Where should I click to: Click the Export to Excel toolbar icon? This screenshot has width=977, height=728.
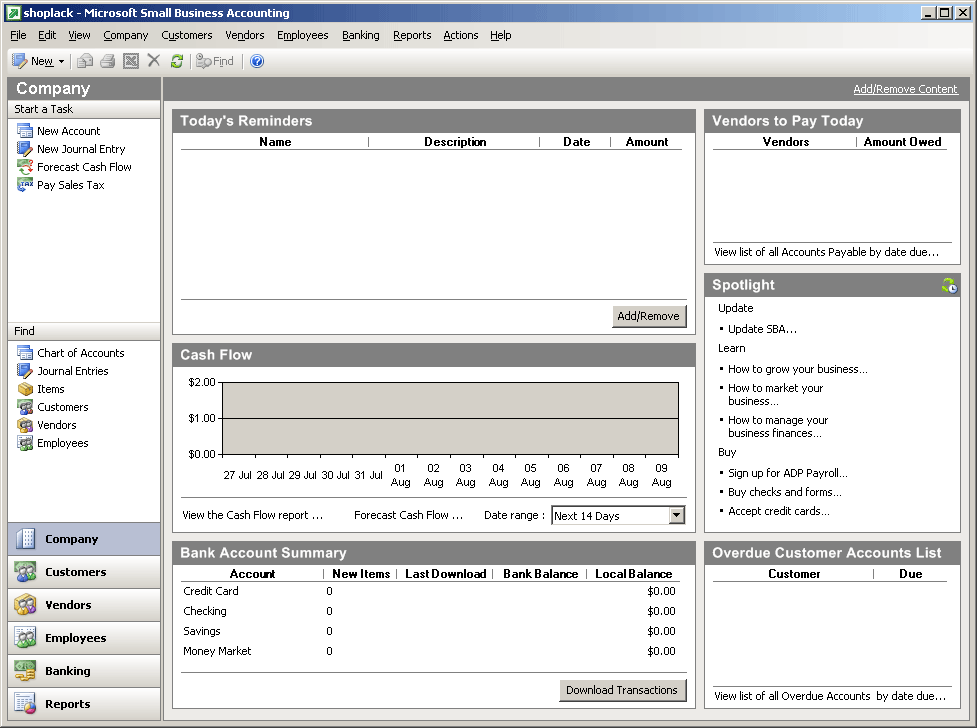click(131, 61)
